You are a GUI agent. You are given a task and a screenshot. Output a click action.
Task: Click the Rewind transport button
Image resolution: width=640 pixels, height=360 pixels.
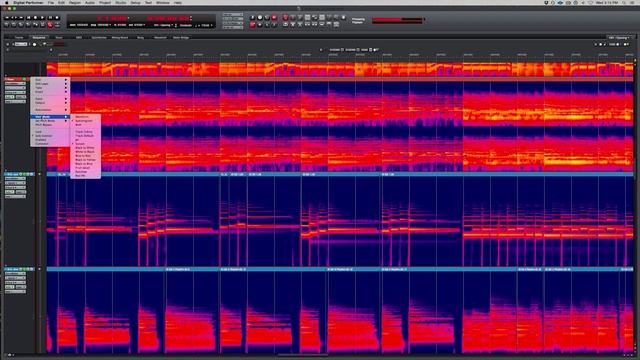click(x=7, y=18)
